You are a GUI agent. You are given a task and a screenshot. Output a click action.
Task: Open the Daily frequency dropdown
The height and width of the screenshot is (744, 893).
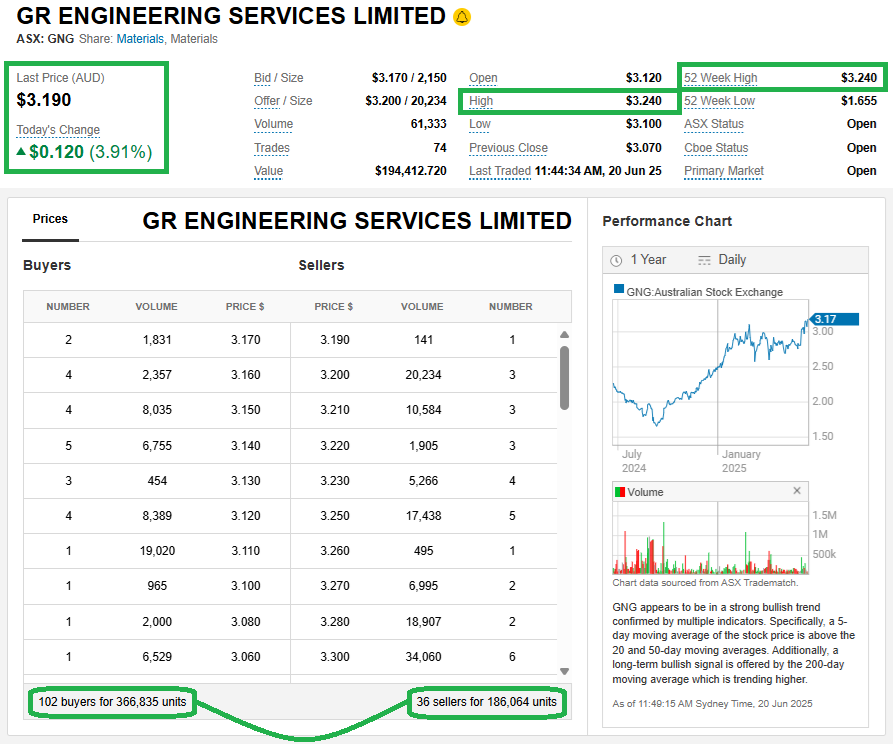coord(732,260)
